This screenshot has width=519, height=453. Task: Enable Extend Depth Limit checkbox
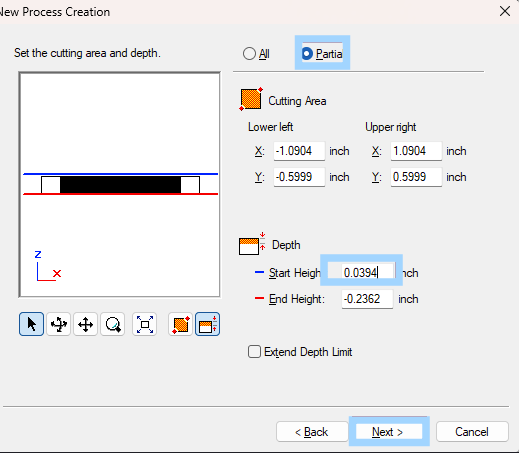pyautogui.click(x=254, y=352)
